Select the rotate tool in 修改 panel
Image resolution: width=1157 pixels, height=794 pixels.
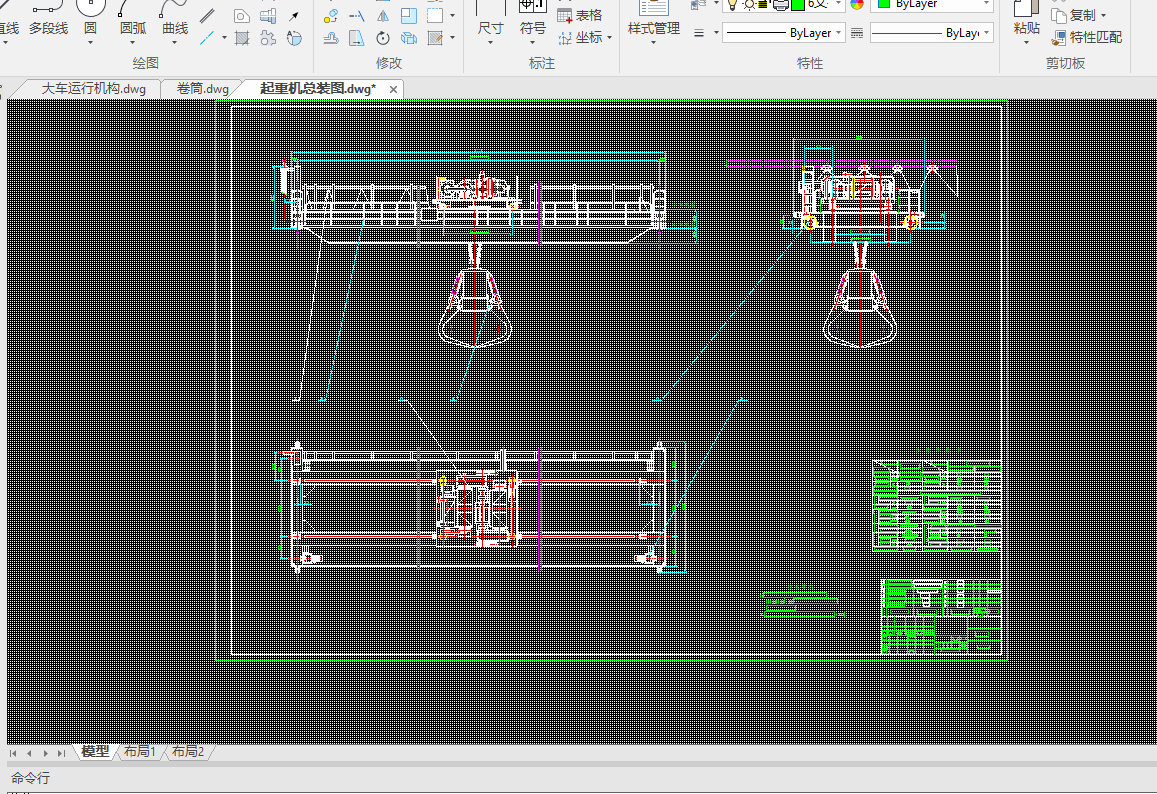tap(383, 39)
